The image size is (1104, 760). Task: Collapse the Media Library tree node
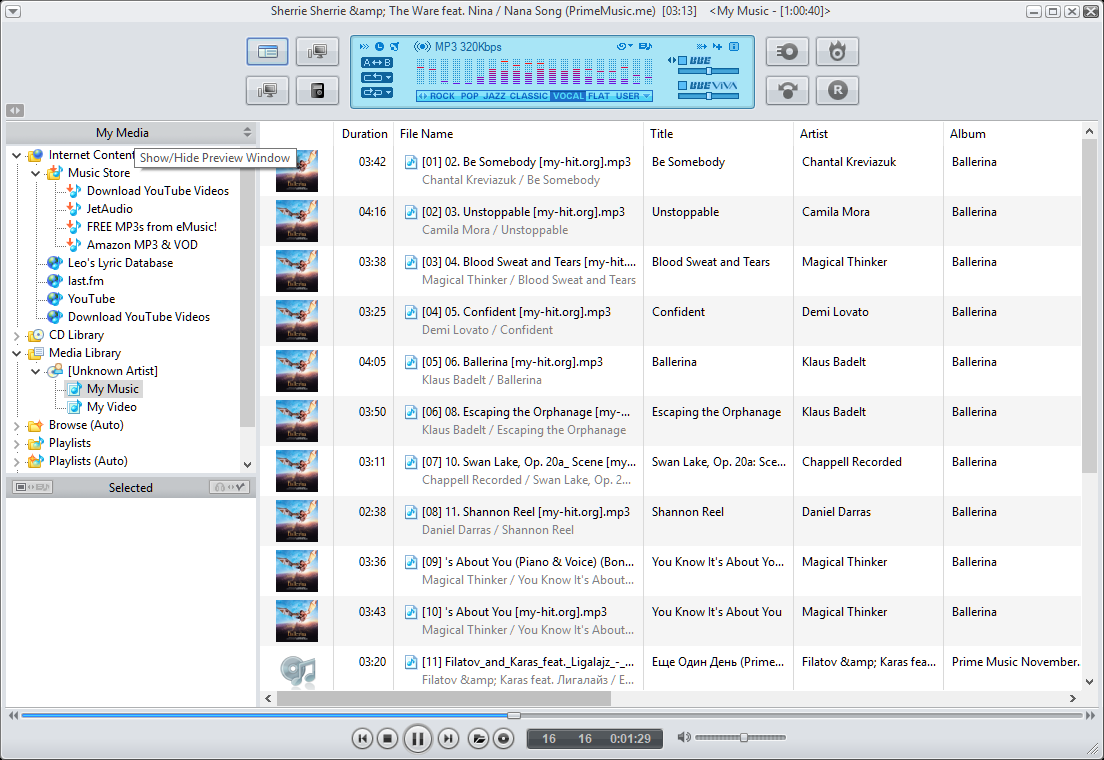tap(17, 353)
